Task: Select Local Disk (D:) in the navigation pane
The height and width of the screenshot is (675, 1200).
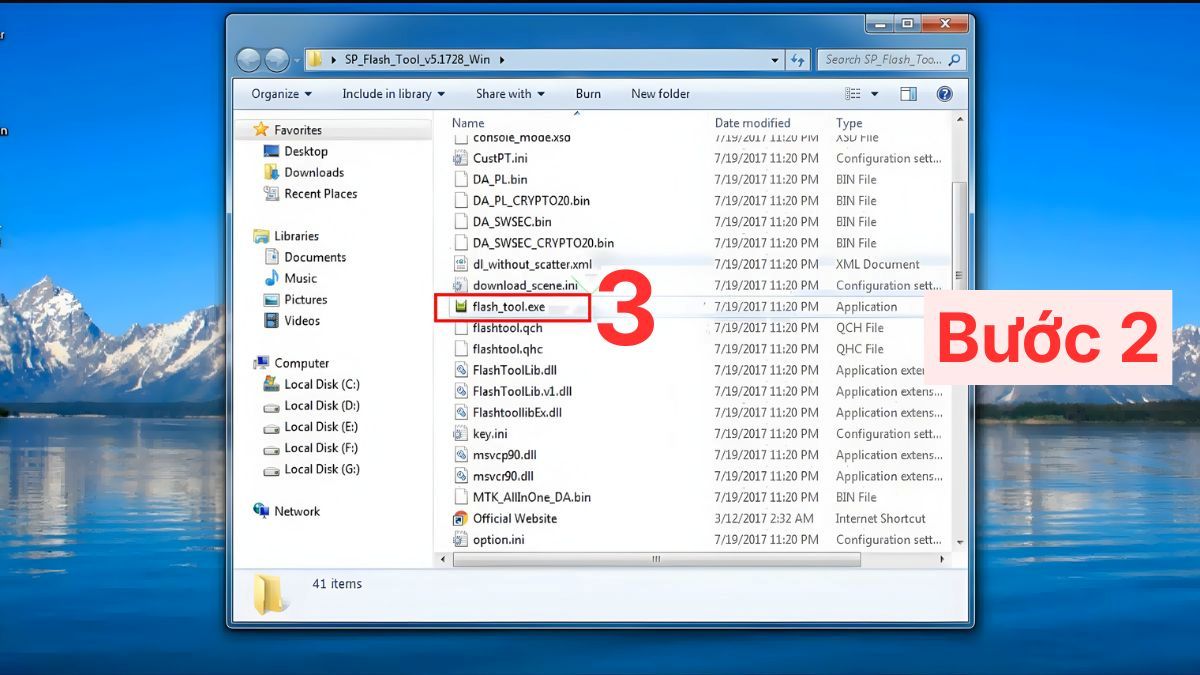Action: [x=321, y=405]
